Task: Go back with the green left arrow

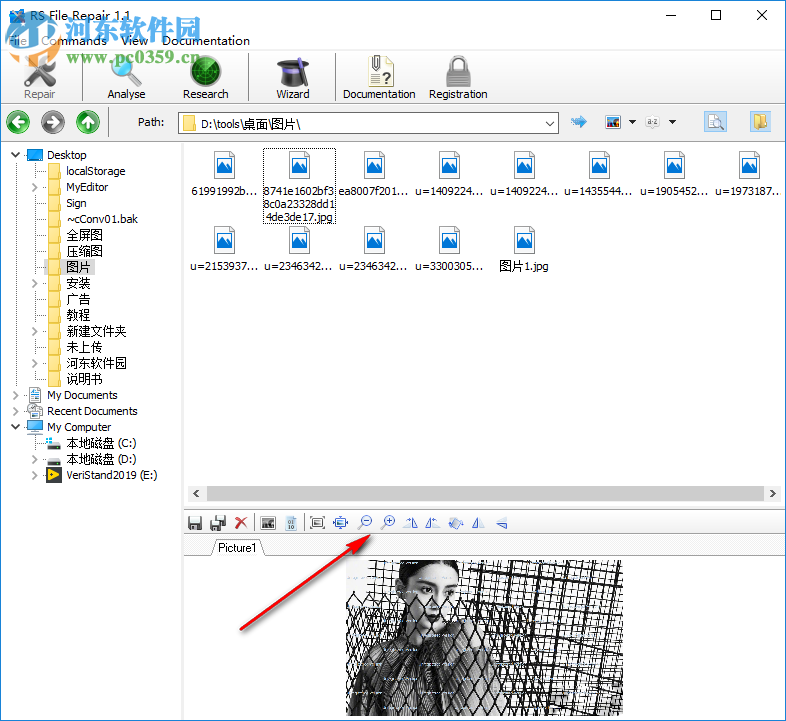Action: 18,122
